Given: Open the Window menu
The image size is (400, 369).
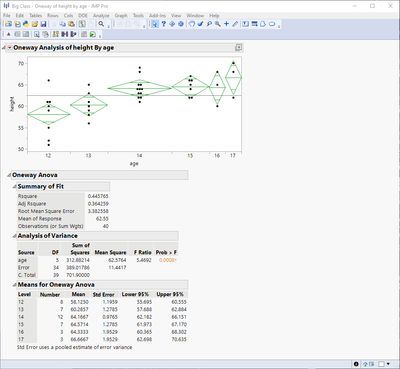Looking at the screenshot, I should tap(195, 15).
